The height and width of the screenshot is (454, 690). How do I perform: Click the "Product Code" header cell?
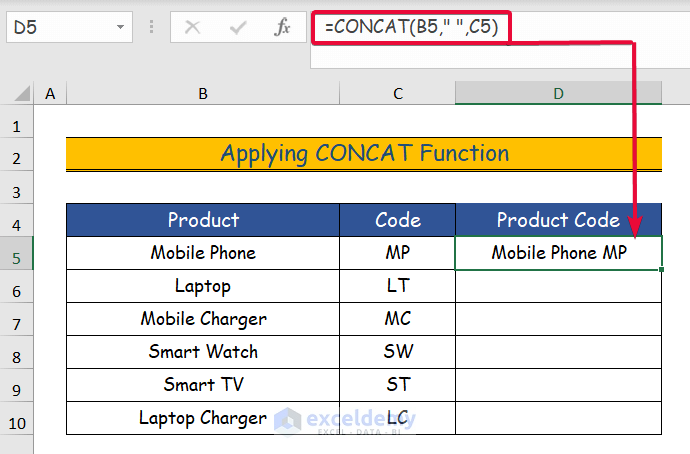[558, 220]
